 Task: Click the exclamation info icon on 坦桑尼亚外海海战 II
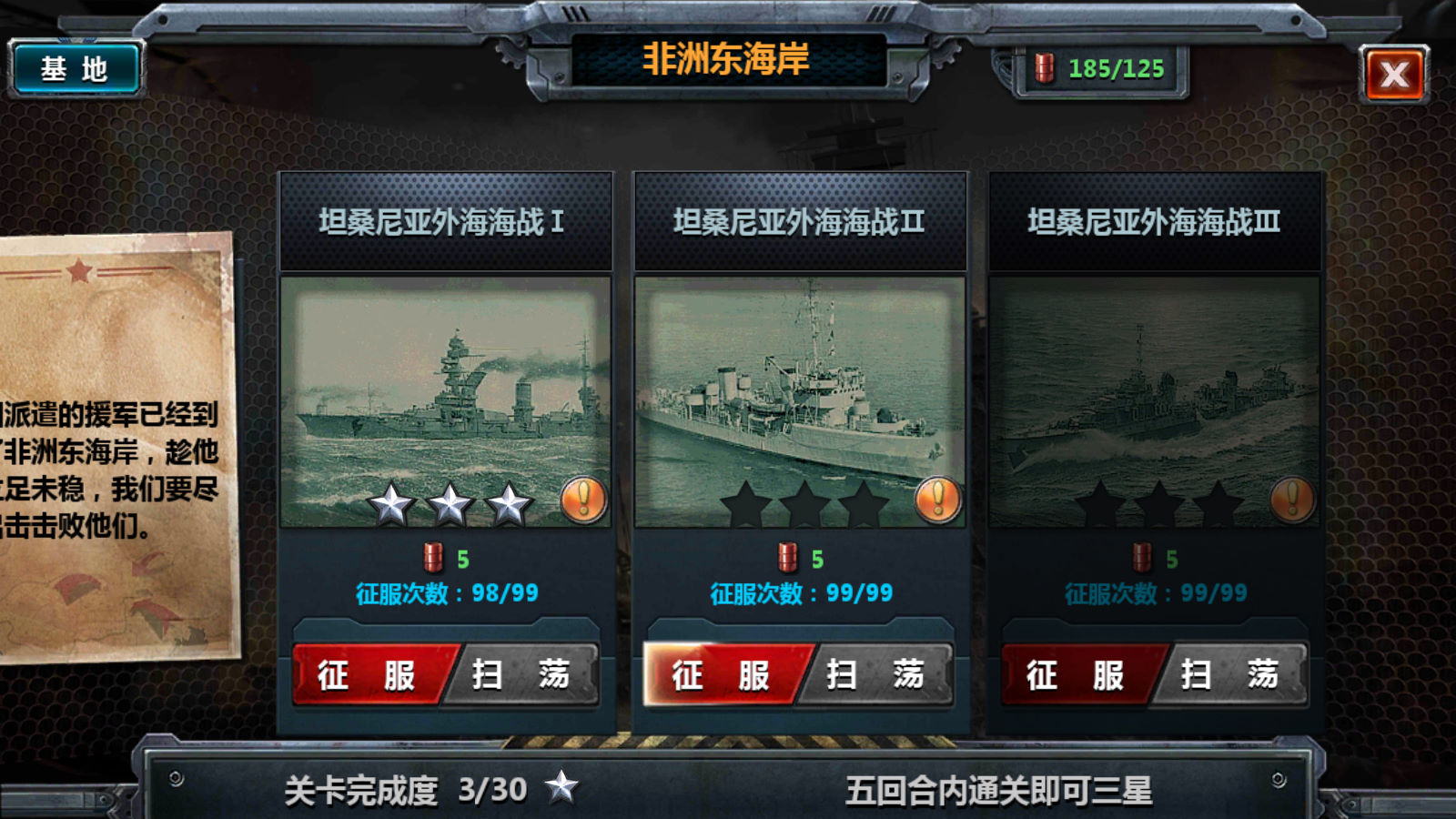pos(938,499)
